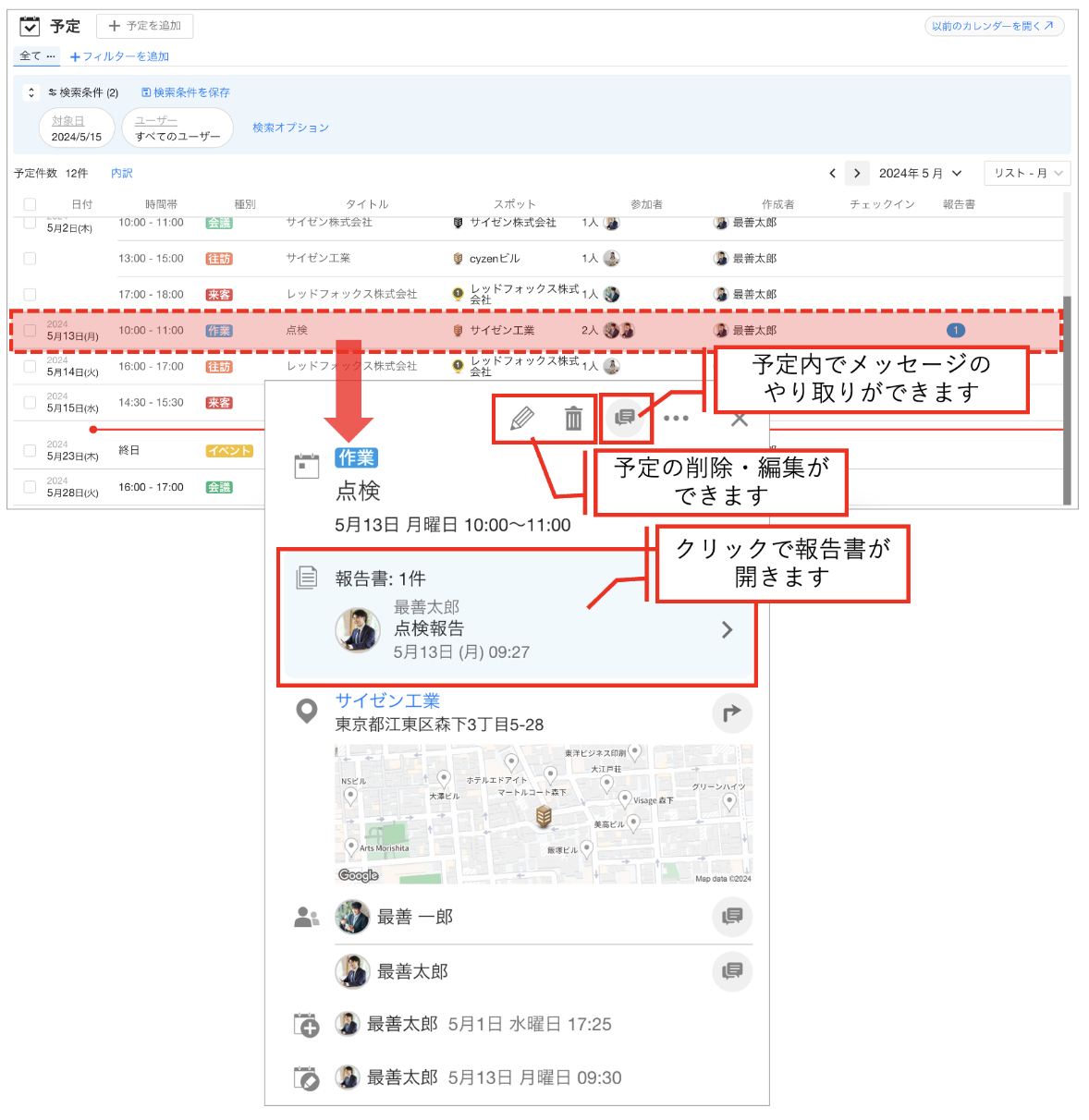Open the three-dot more options menu
1089x1120 pixels.
click(x=676, y=419)
